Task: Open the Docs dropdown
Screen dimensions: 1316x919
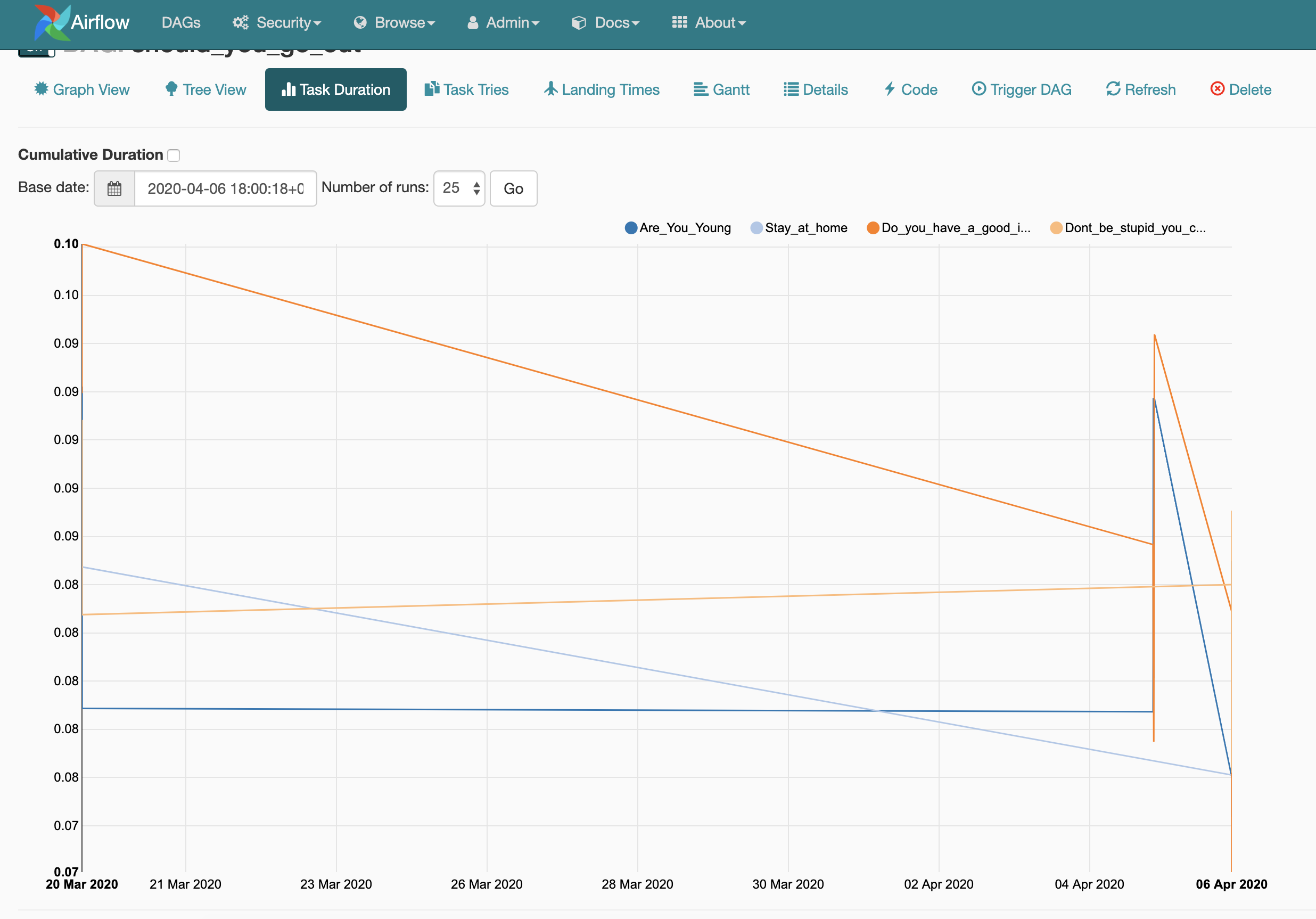Action: (605, 23)
